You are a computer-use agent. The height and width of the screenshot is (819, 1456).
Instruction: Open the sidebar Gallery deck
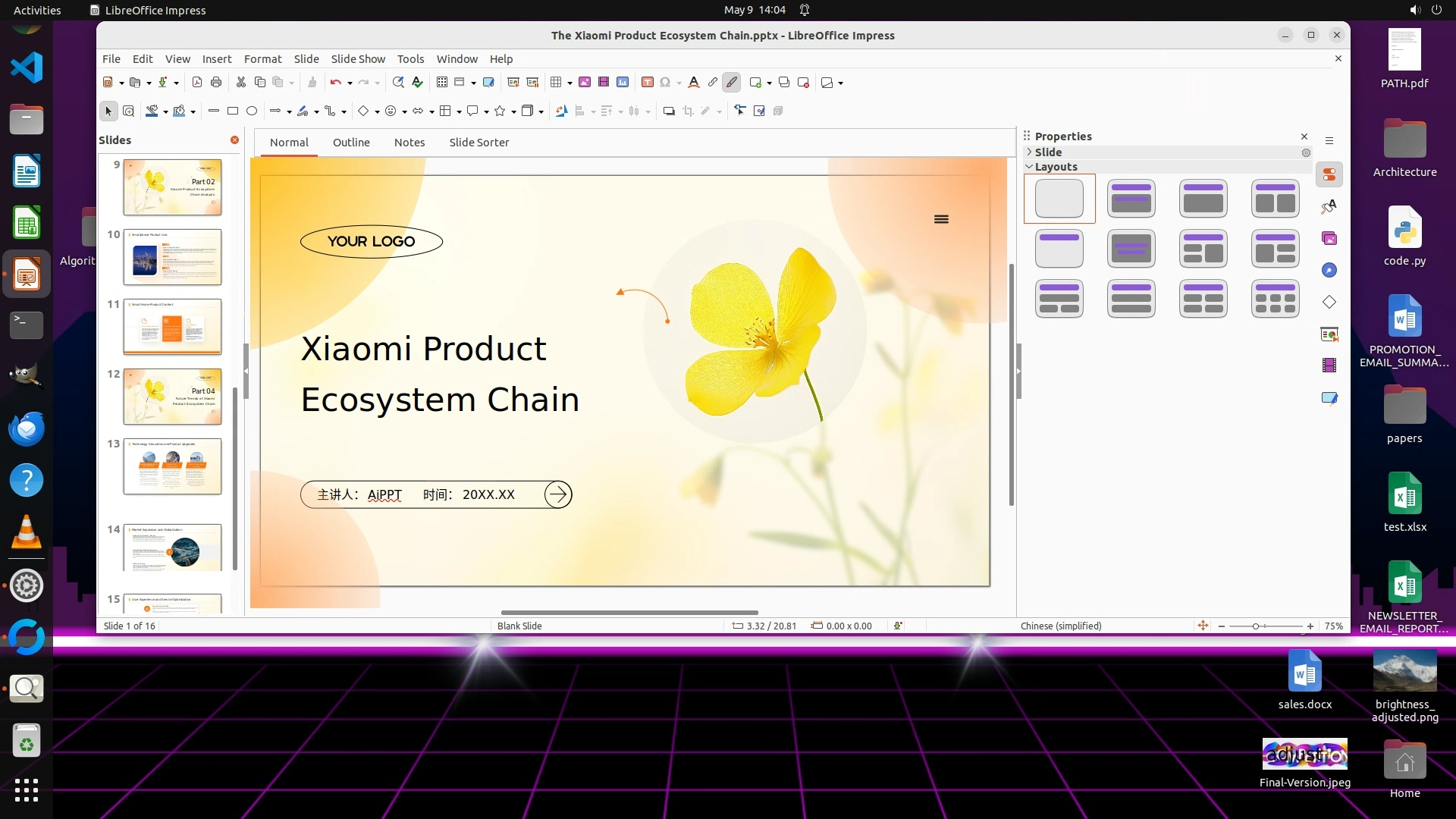click(1329, 238)
